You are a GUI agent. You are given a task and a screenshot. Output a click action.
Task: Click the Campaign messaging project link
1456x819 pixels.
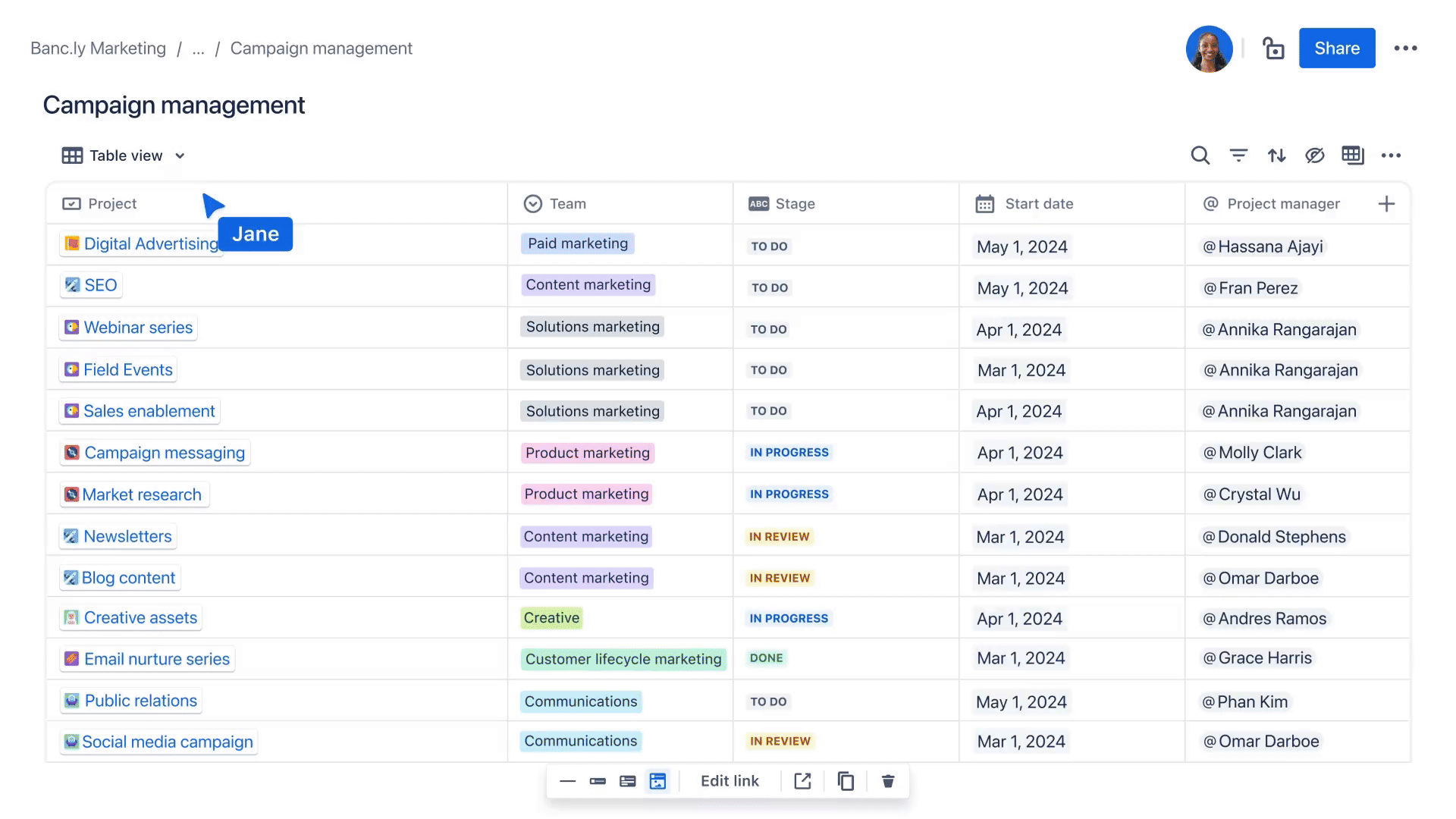[x=164, y=452]
